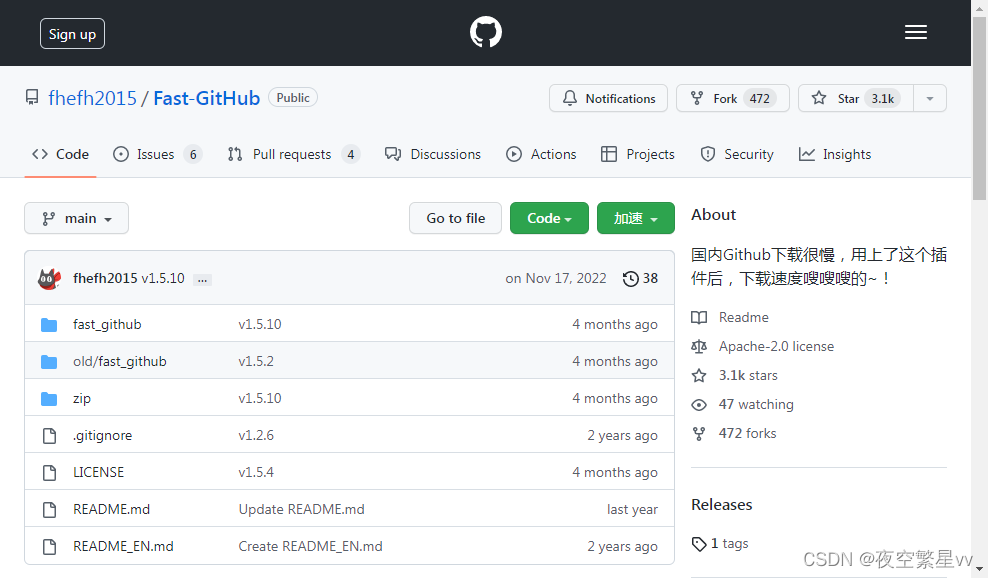Open the Projects tab

point(638,154)
